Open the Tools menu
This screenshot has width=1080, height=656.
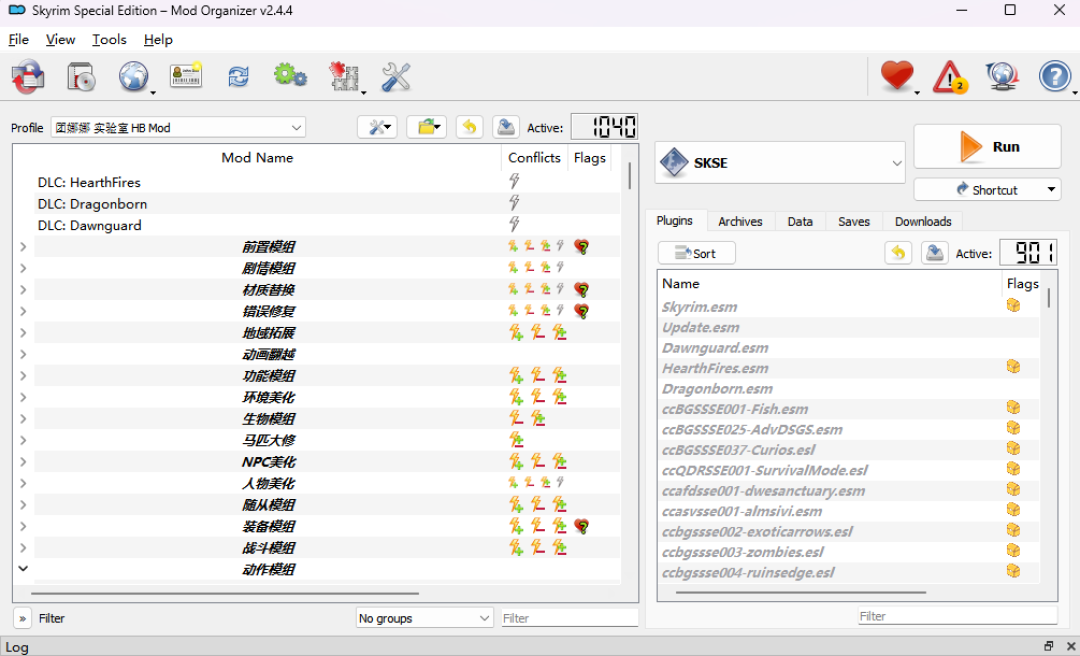110,40
